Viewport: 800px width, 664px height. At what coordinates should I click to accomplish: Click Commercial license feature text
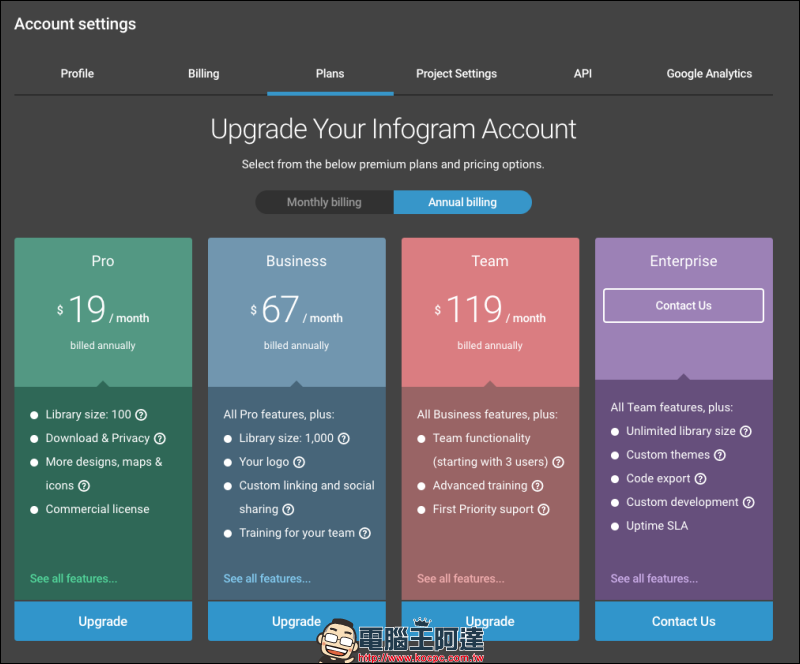pyautogui.click(x=97, y=509)
